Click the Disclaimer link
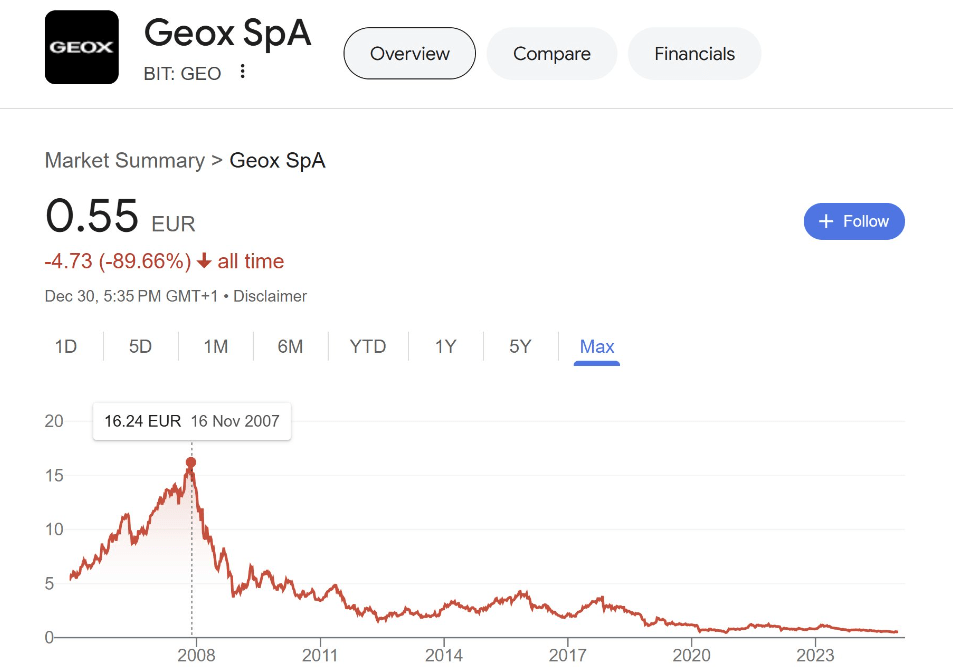Image resolution: width=953 pixels, height=667 pixels. (x=270, y=296)
